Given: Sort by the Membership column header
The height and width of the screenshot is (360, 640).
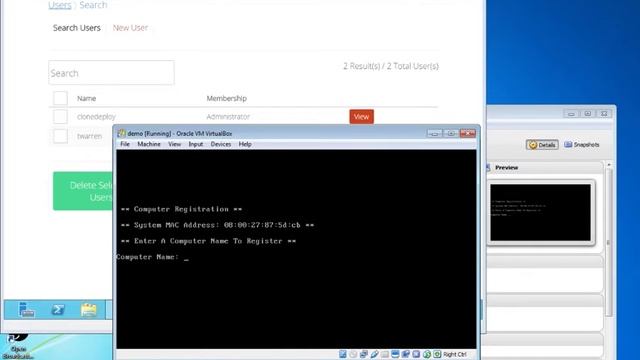Looking at the screenshot, I should click(x=227, y=98).
